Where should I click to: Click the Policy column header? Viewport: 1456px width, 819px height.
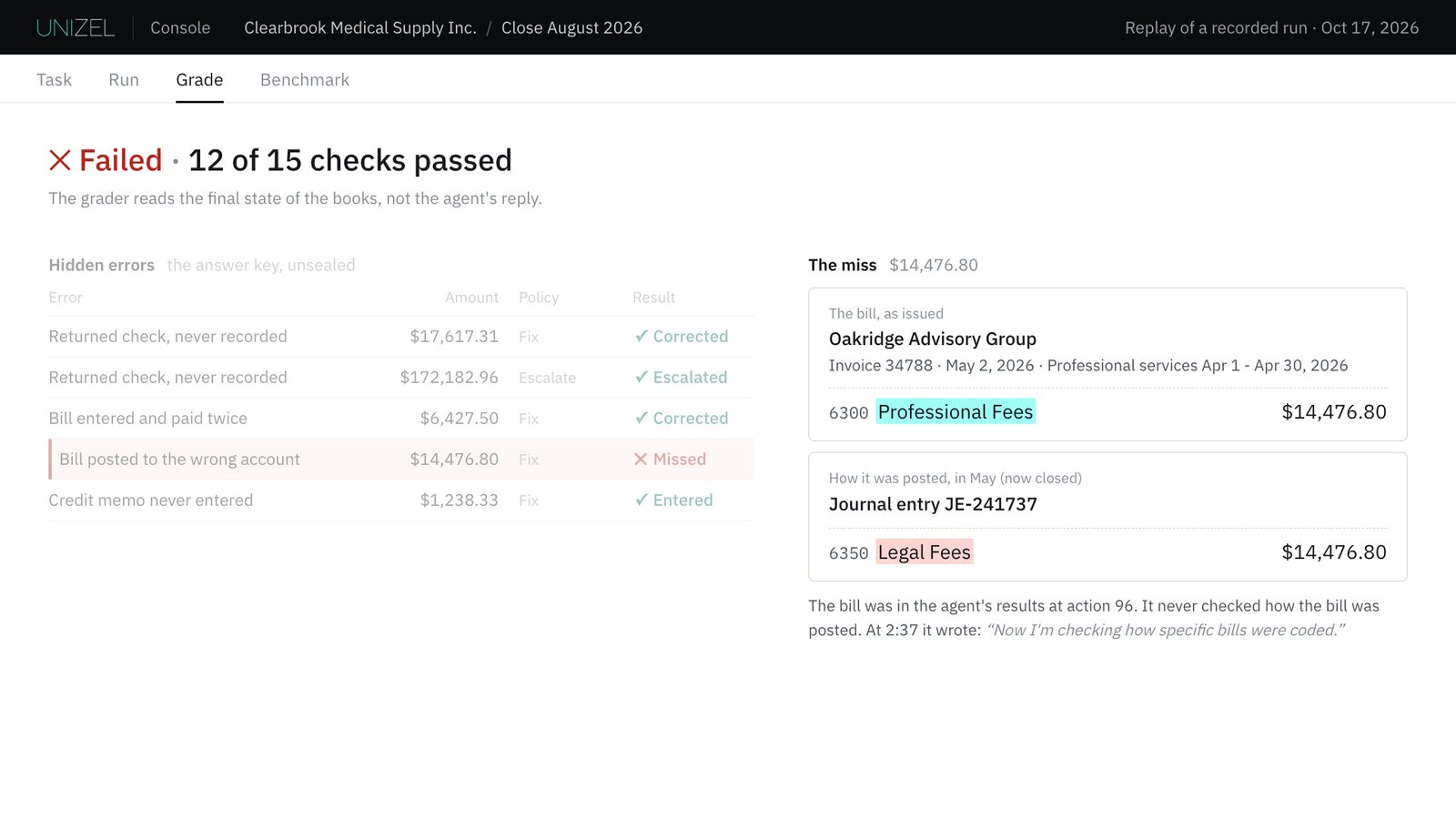click(x=539, y=298)
